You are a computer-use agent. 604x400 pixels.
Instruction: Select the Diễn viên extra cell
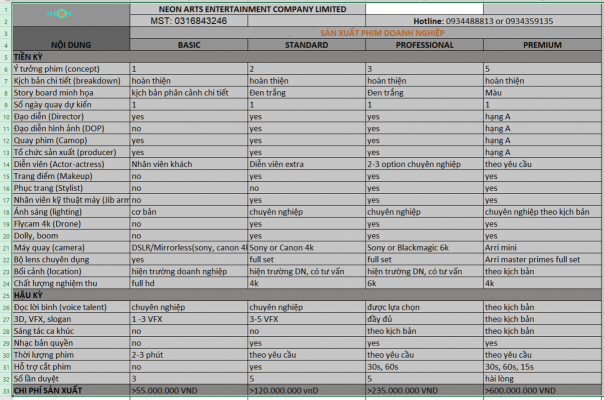pos(305,163)
